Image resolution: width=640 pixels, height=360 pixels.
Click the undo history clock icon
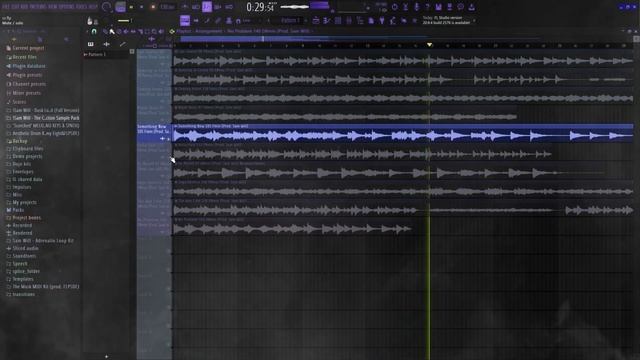(394, 7)
